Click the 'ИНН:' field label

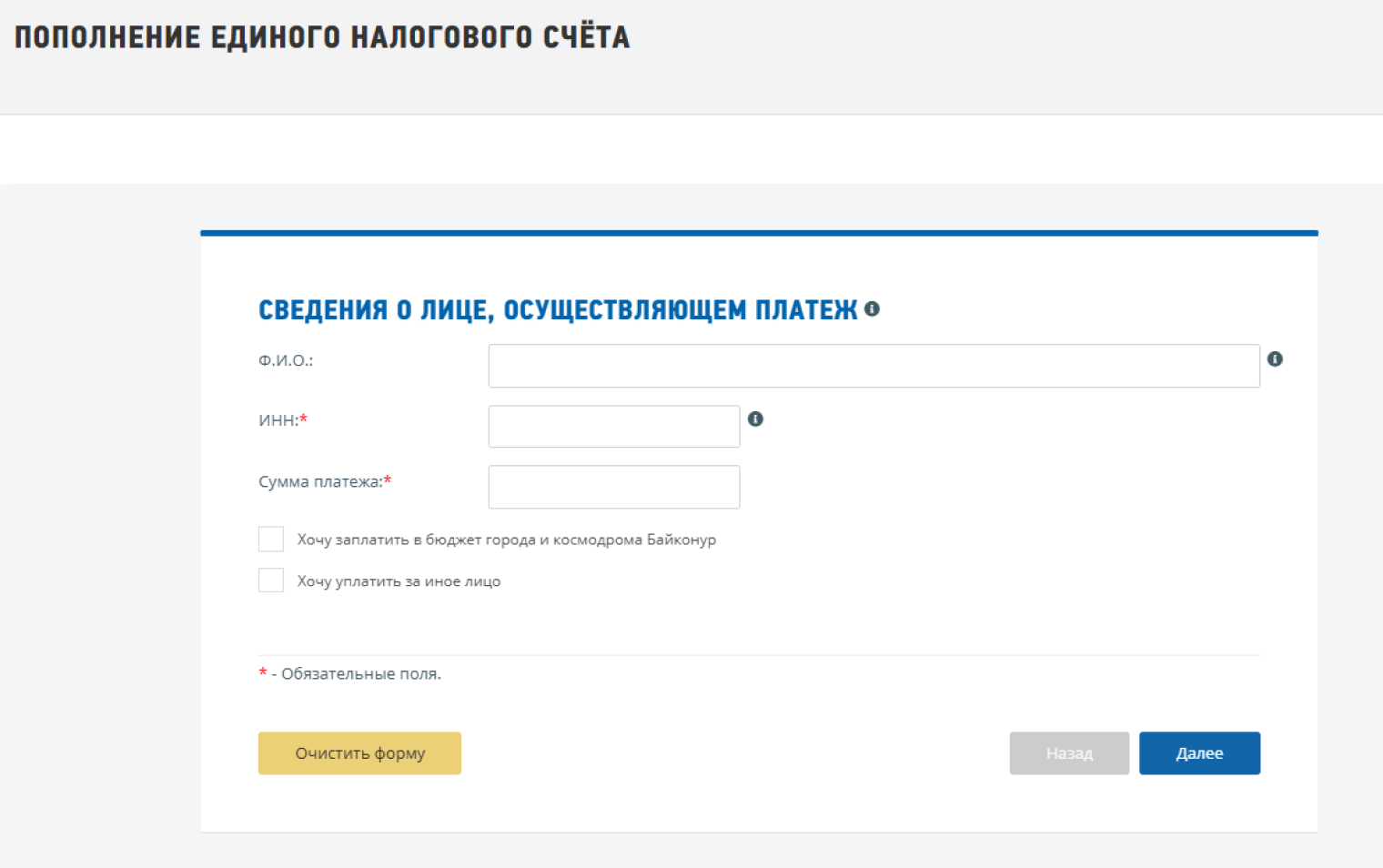278,421
